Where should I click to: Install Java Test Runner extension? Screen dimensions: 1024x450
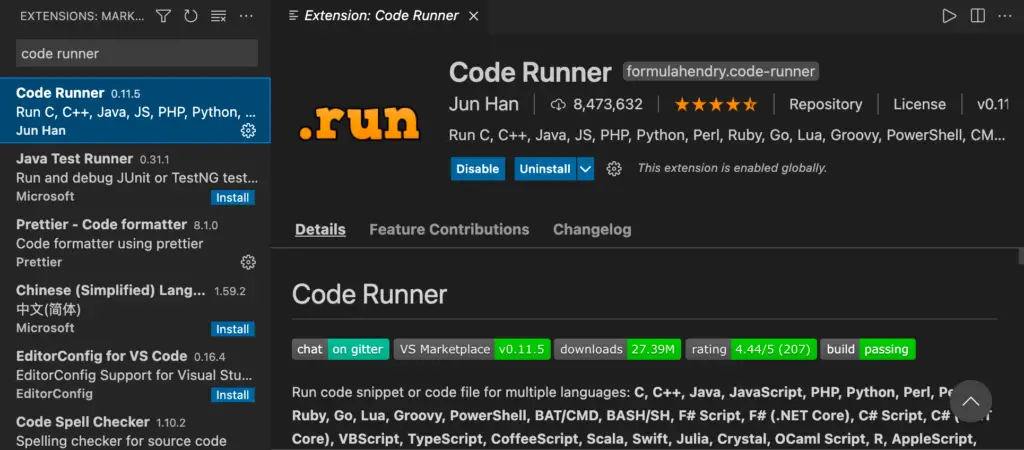[232, 197]
